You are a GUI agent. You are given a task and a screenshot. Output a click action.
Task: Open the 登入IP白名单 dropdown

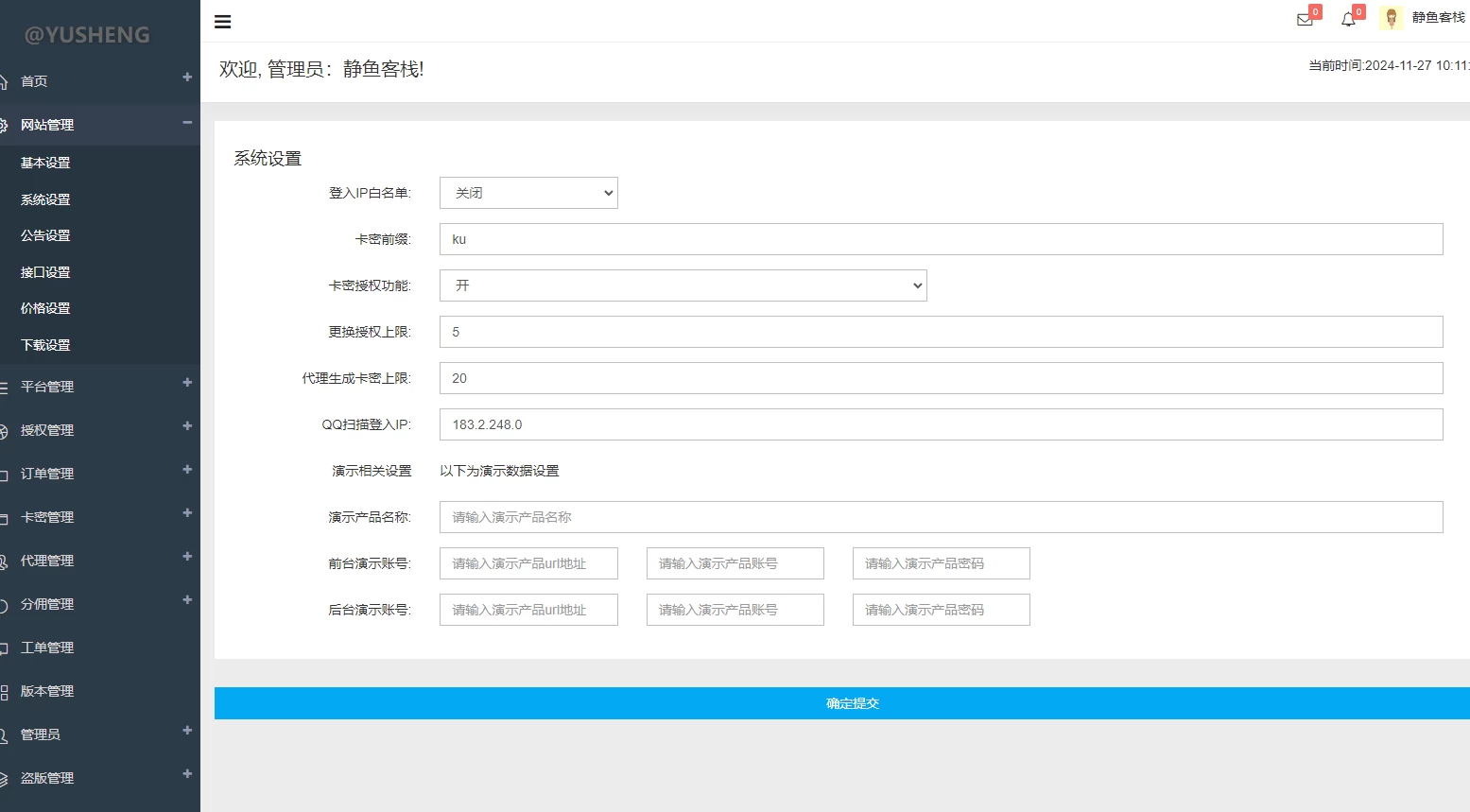pyautogui.click(x=528, y=193)
